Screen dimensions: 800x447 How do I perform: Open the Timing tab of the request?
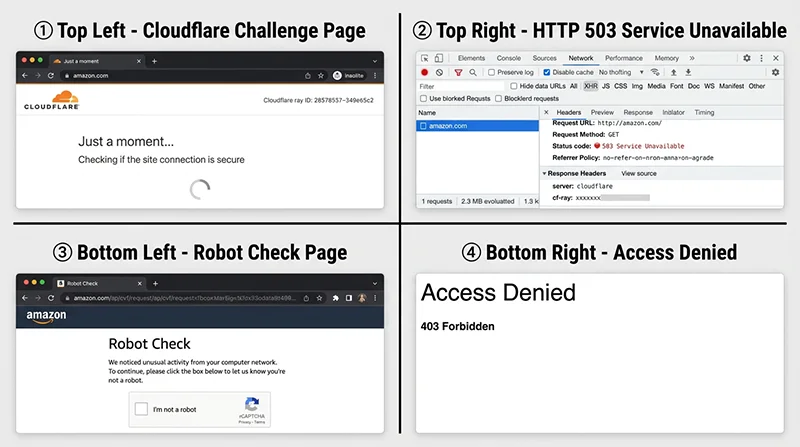tap(704, 112)
